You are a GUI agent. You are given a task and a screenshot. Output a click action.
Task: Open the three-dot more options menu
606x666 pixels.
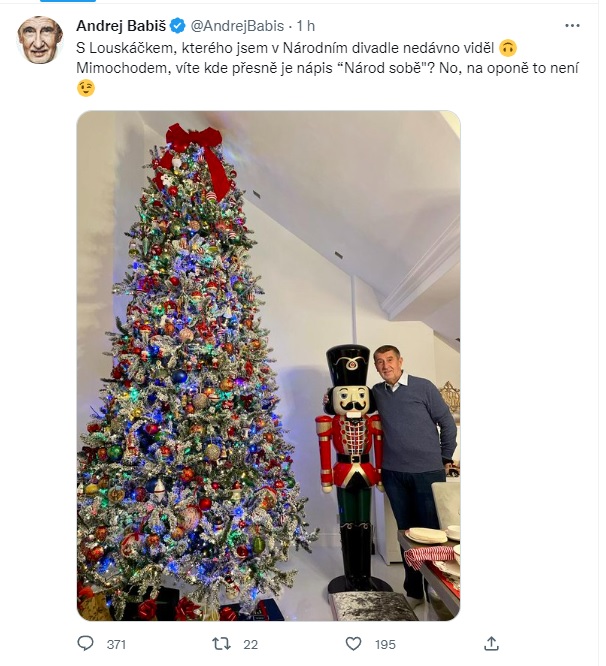pyautogui.click(x=572, y=26)
